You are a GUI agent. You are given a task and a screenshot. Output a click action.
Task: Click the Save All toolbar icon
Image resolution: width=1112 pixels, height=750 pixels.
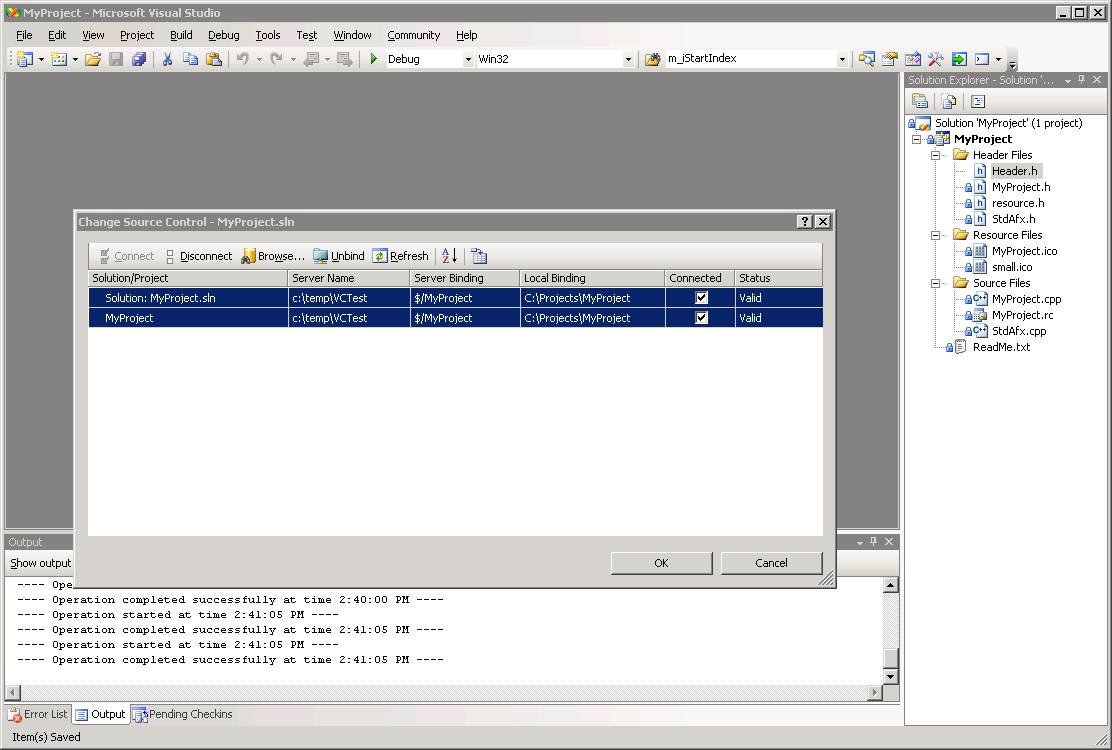tap(139, 59)
